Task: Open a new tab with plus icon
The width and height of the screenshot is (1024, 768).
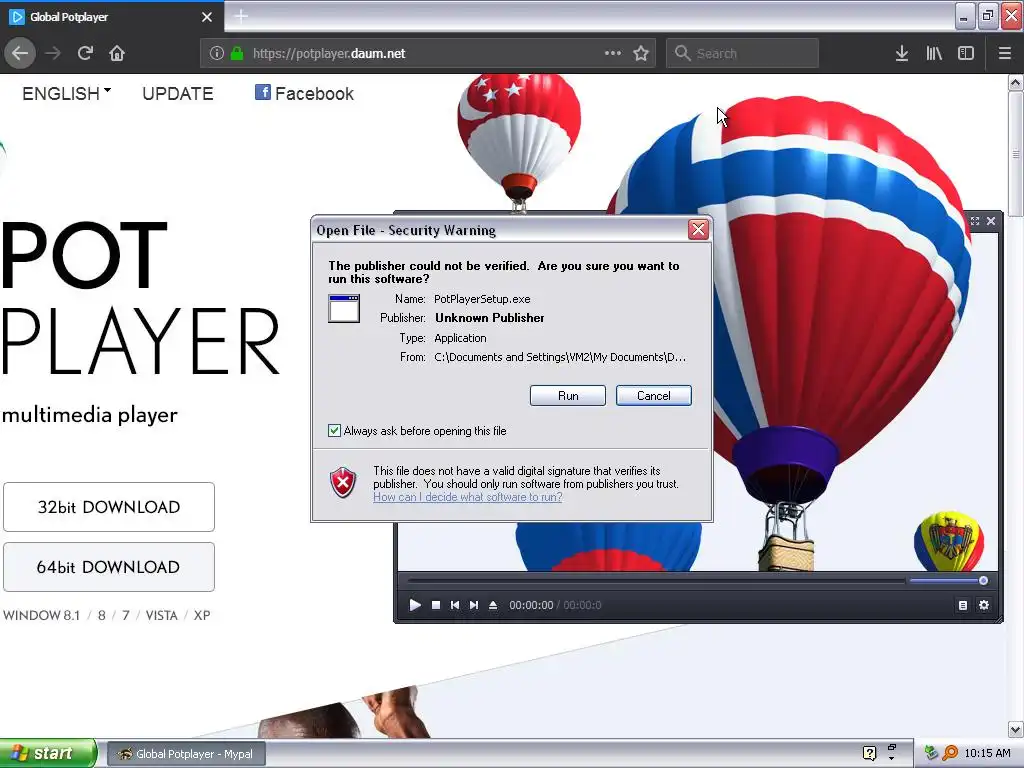Action: [241, 16]
